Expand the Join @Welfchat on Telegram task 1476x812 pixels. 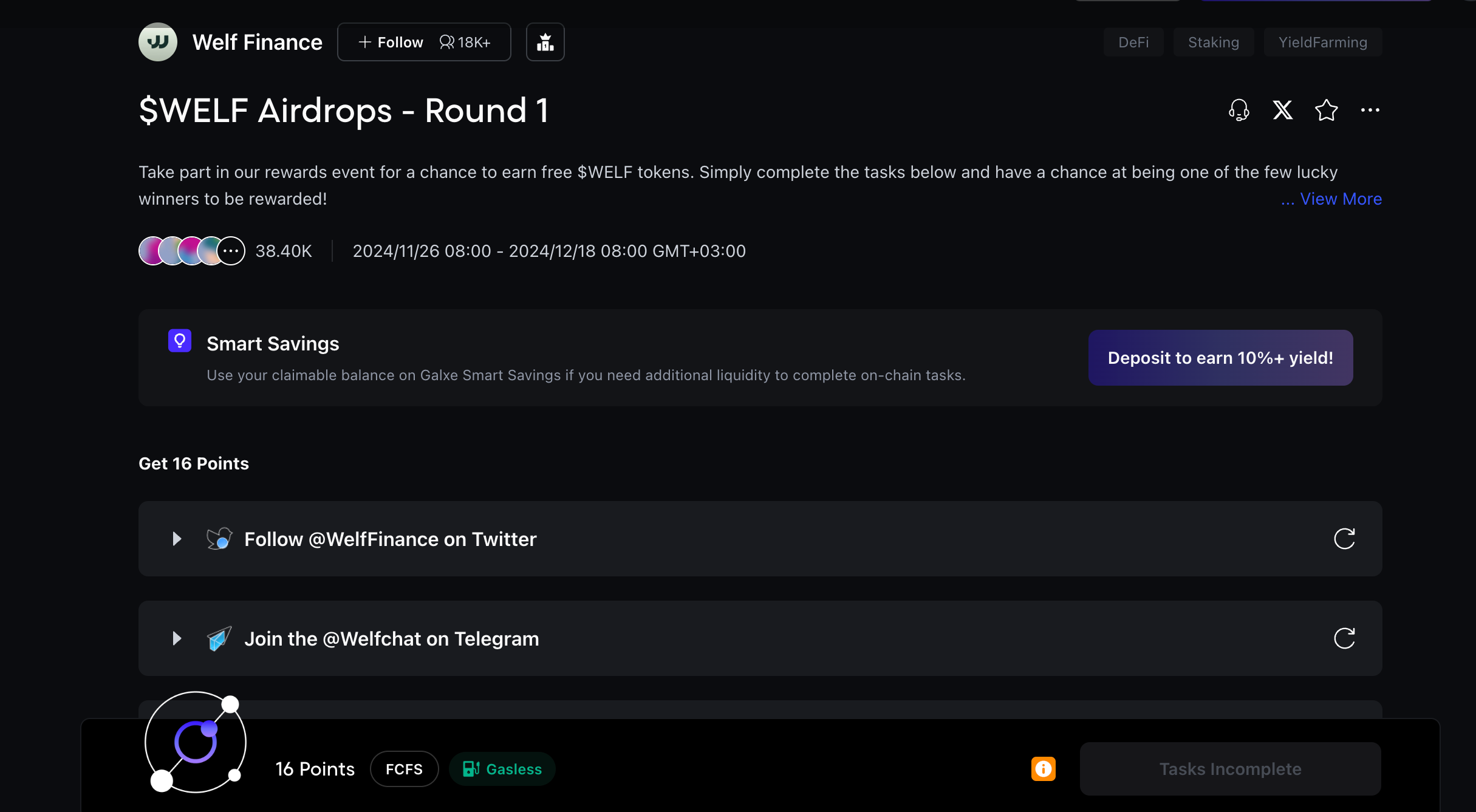tap(177, 638)
